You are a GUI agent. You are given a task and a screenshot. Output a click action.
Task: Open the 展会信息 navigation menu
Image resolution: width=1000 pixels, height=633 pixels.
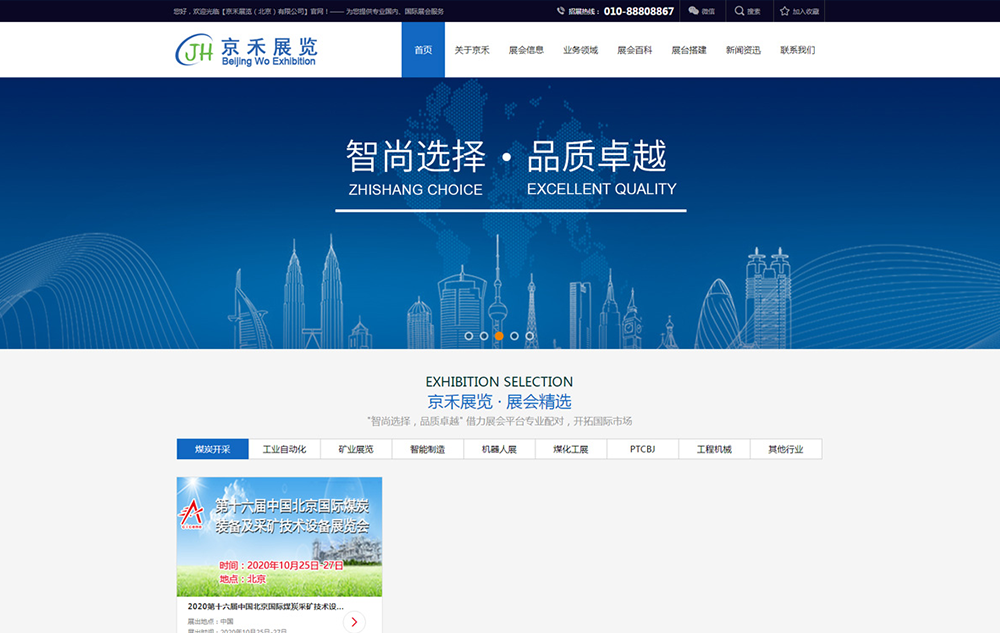[x=526, y=50]
